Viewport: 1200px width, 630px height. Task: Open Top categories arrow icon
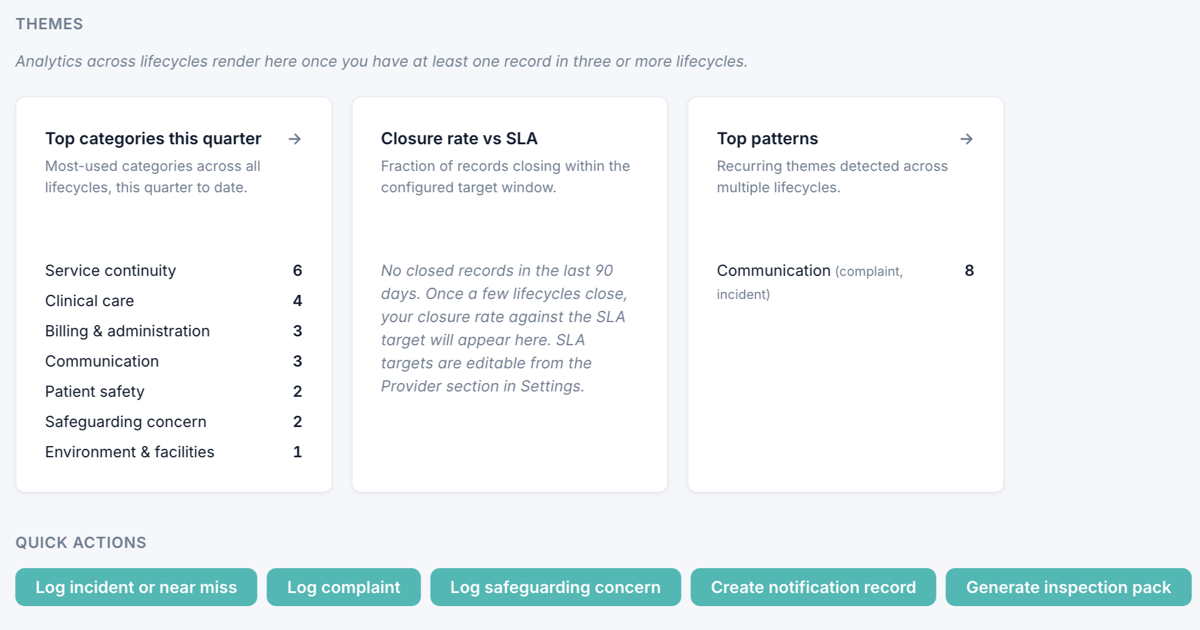295,139
